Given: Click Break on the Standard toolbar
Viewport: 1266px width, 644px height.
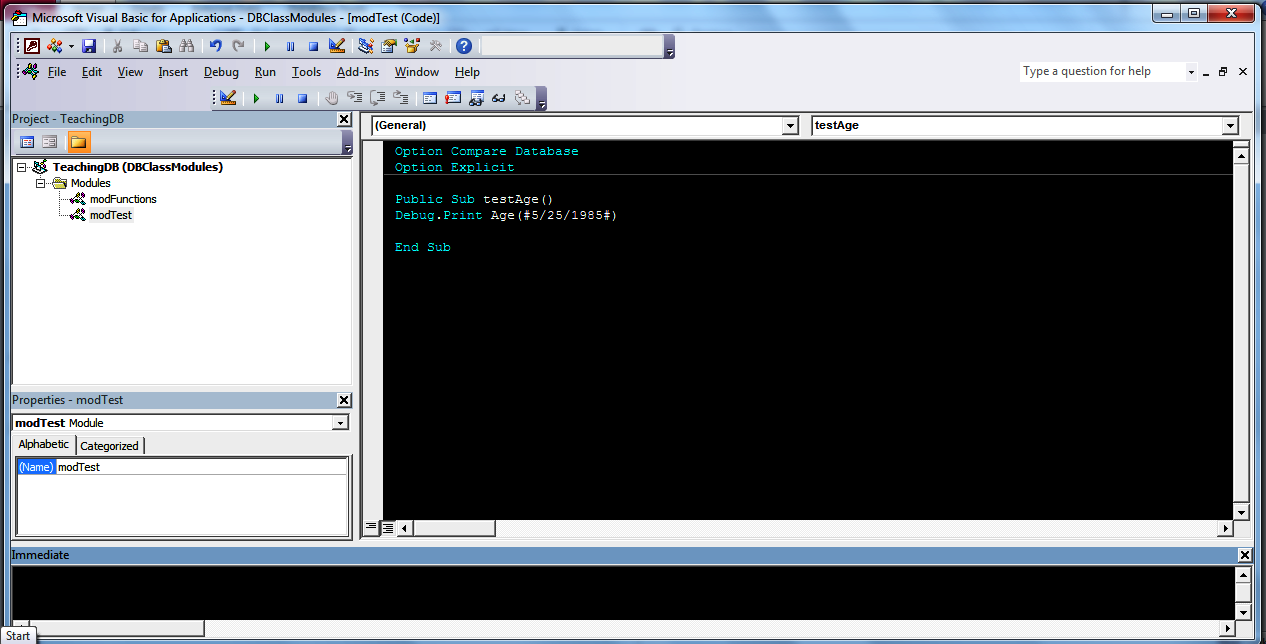Looking at the screenshot, I should coord(290,46).
